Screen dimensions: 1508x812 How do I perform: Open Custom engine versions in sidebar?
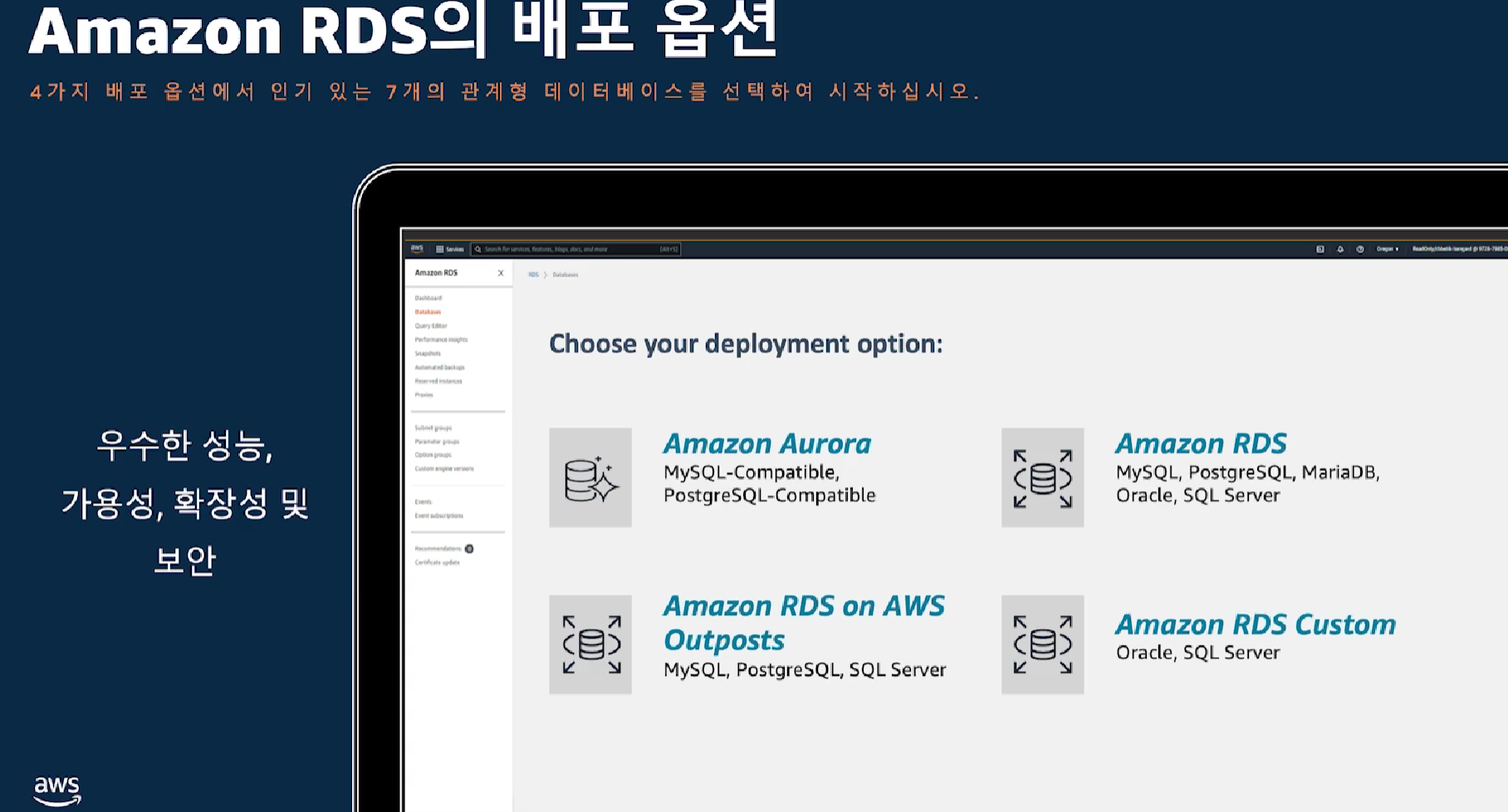[444, 469]
